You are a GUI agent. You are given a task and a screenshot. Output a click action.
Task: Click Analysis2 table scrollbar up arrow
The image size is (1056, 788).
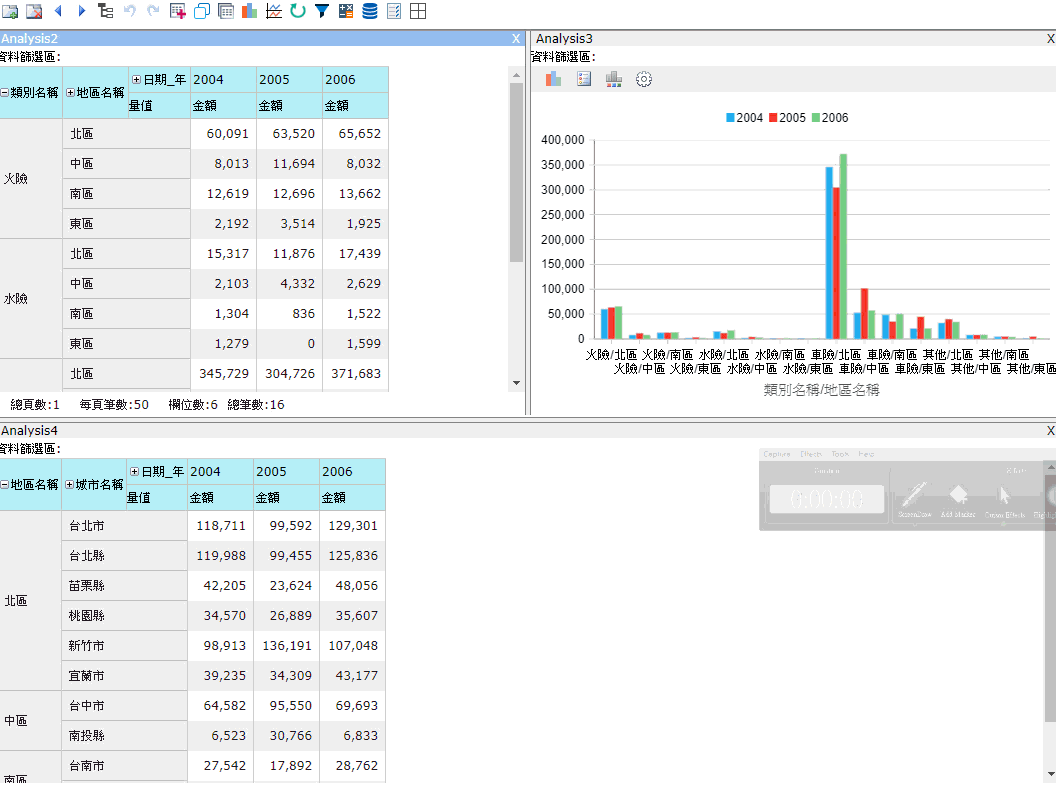click(516, 75)
